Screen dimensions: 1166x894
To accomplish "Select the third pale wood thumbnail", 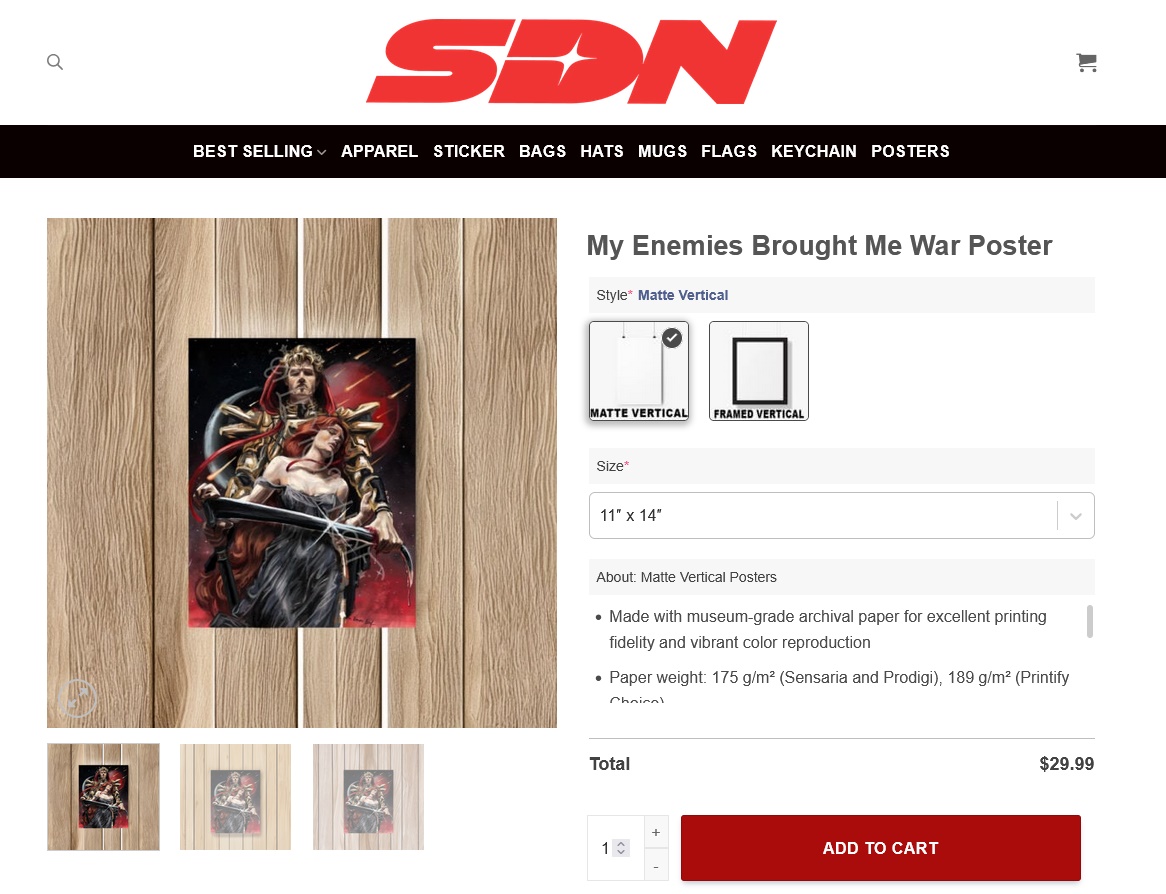I will pos(368,797).
